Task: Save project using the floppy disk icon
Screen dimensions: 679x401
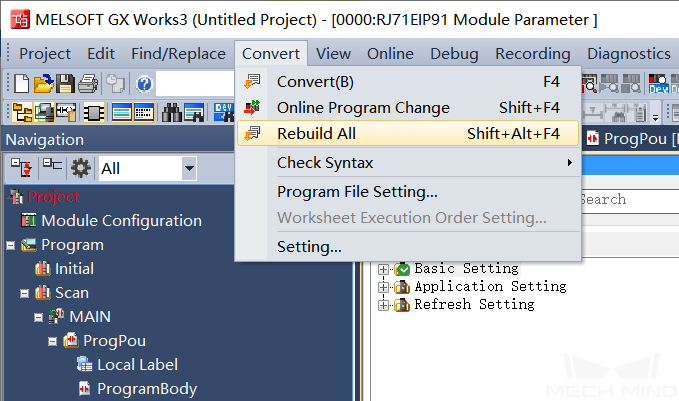Action: 65,83
